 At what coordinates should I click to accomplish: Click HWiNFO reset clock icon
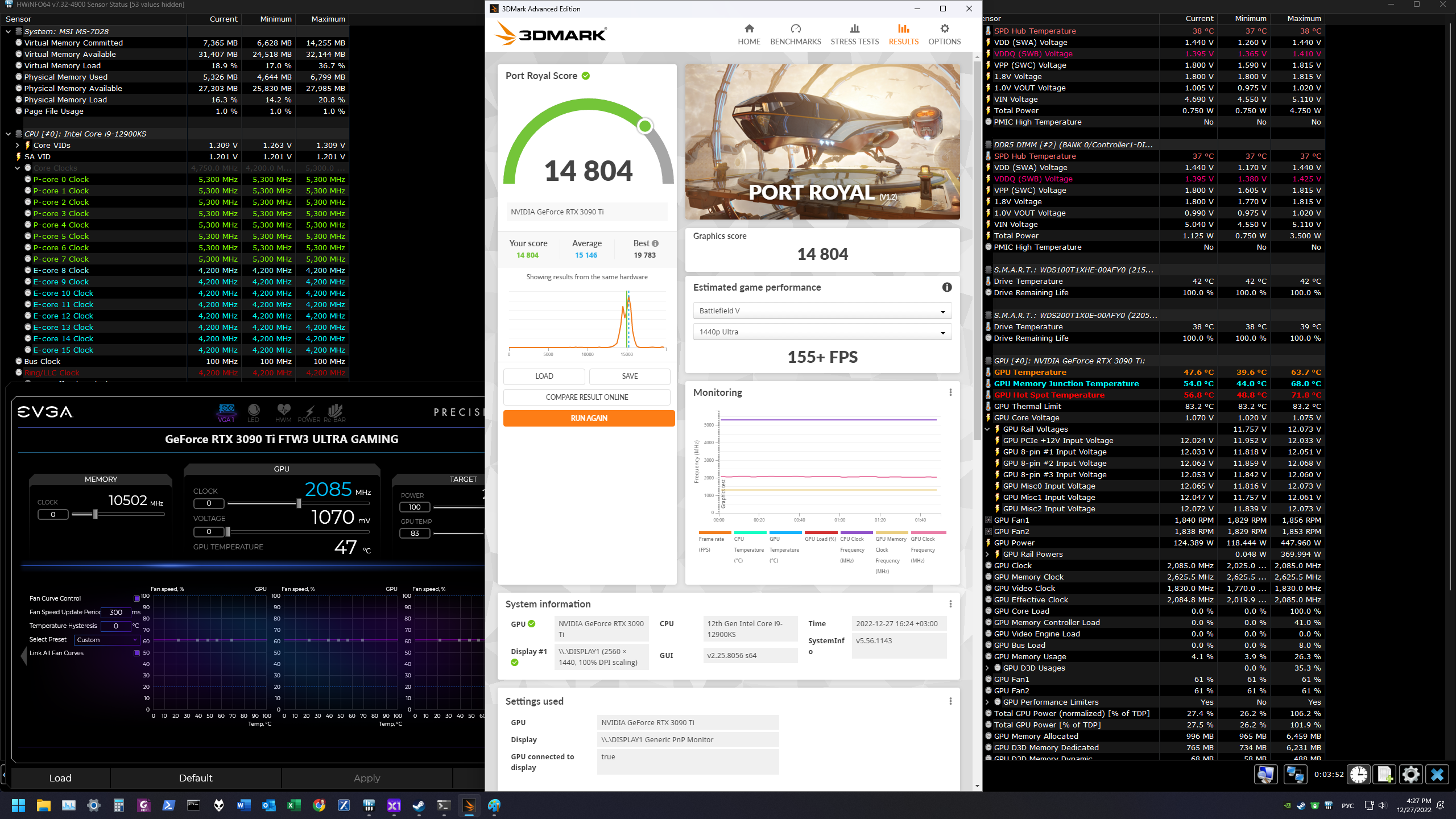[1359, 775]
